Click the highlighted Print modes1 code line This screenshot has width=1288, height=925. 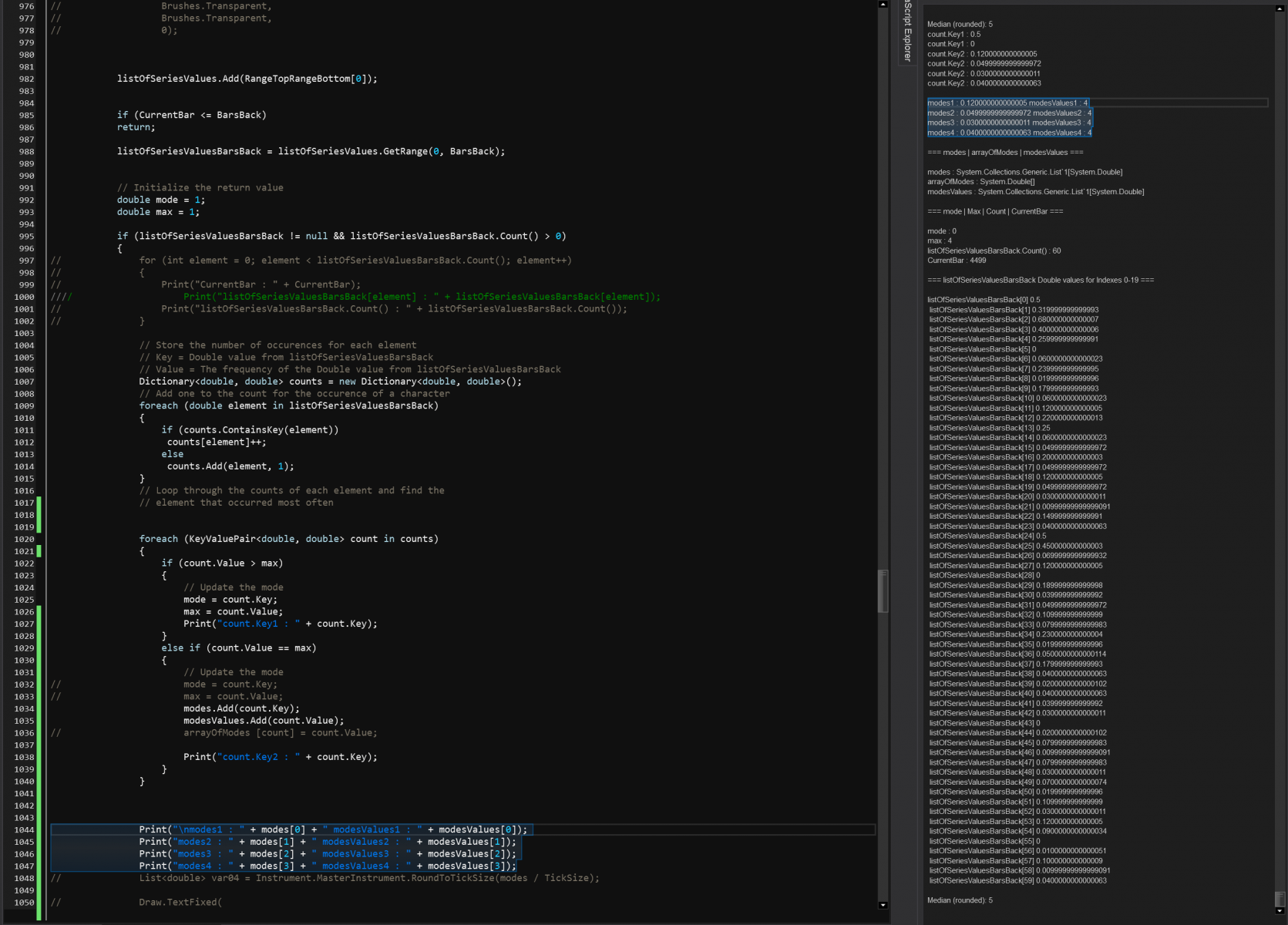tap(333, 829)
